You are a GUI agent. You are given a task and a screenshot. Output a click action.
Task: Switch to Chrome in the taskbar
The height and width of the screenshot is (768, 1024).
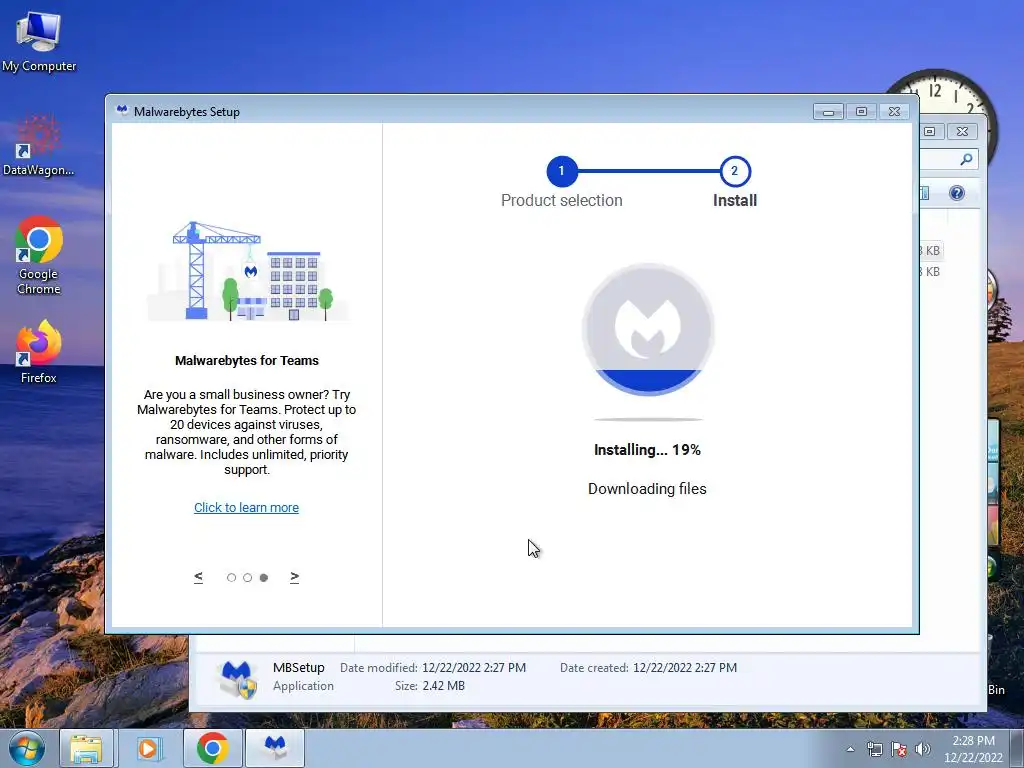(x=212, y=748)
